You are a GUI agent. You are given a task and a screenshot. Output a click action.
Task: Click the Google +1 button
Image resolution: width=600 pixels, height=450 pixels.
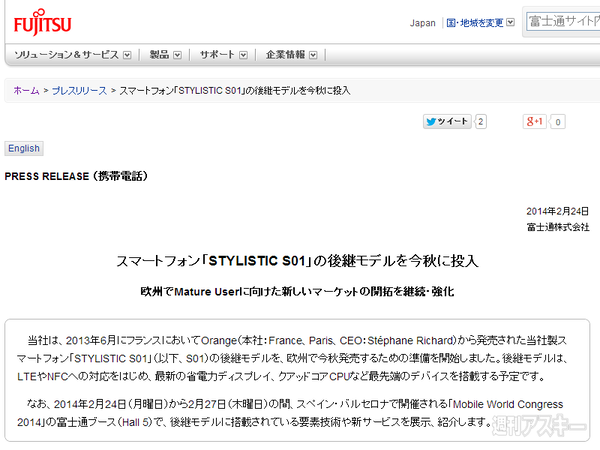click(535, 122)
